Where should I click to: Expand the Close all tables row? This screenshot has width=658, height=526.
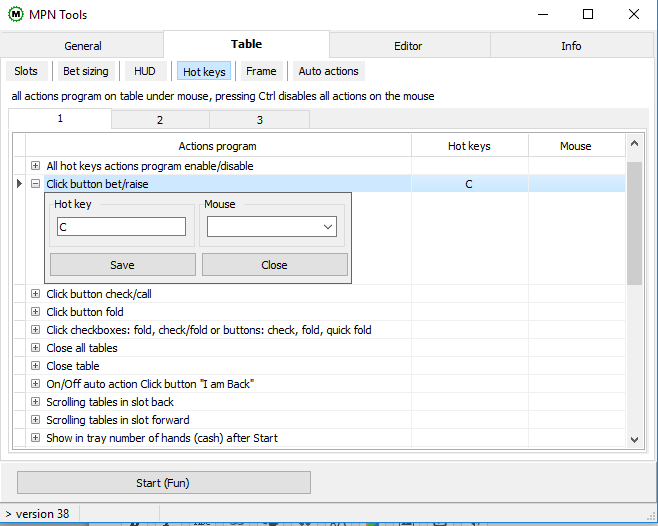point(36,348)
